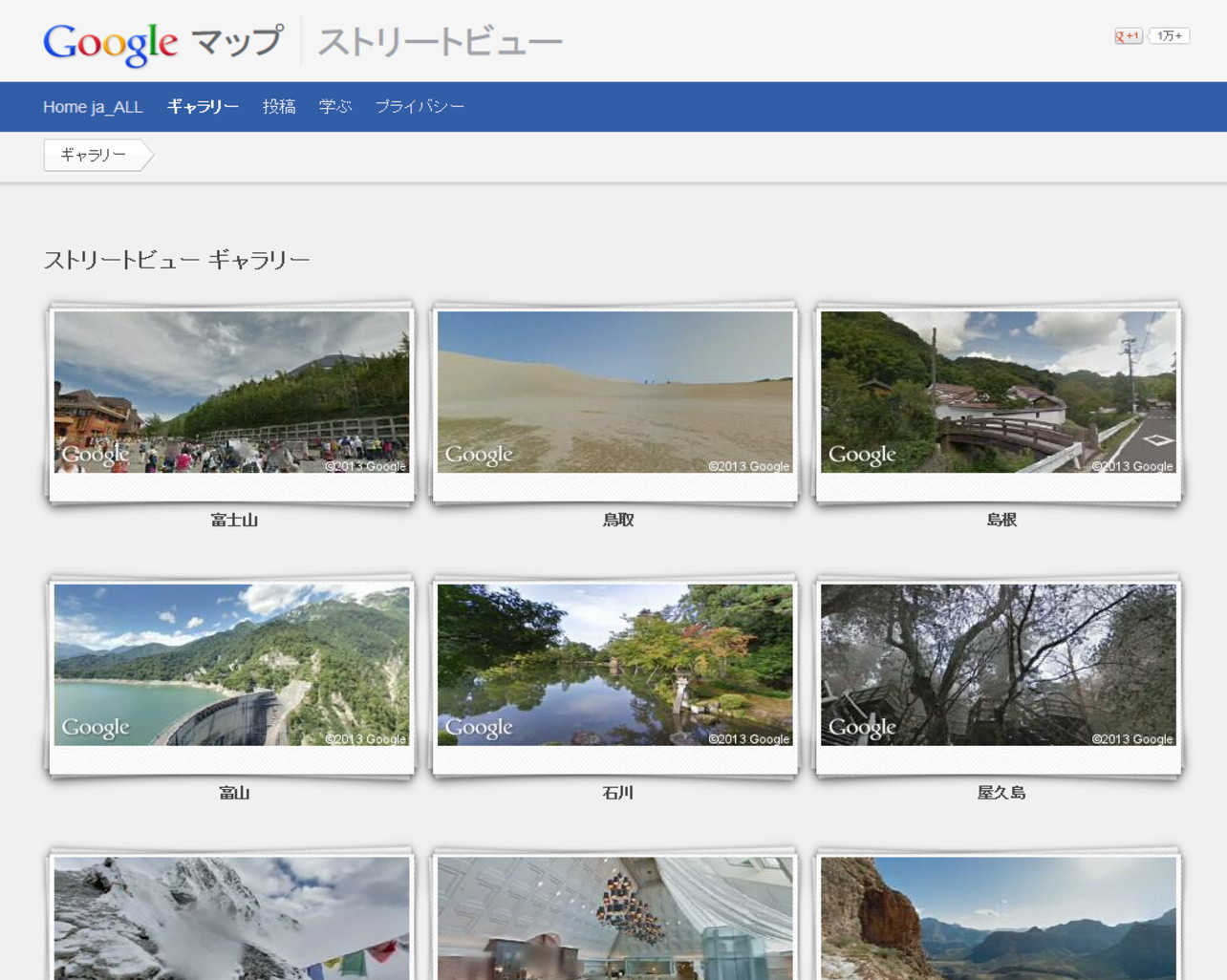Click the Google +1 button
Image resolution: width=1227 pixels, height=980 pixels.
[1128, 36]
